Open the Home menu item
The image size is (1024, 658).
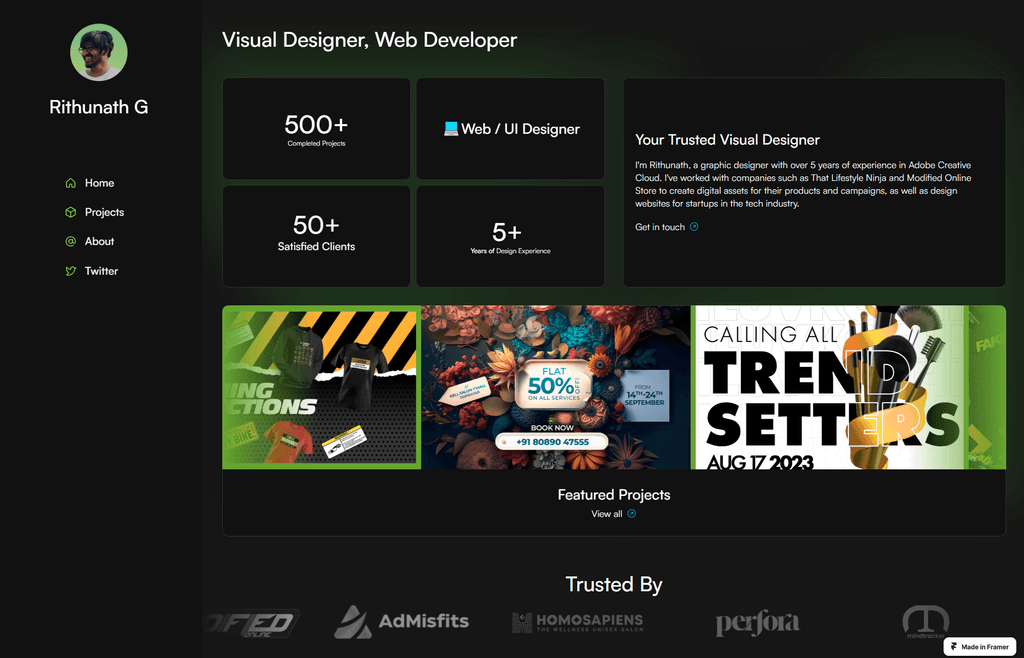(x=90, y=183)
